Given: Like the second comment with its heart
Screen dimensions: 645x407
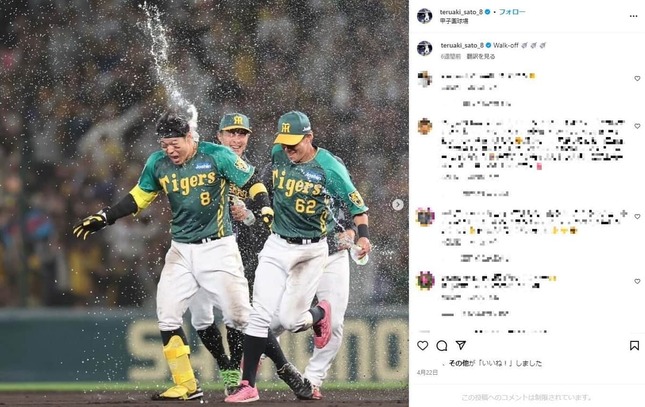Looking at the screenshot, I should click(x=637, y=126).
